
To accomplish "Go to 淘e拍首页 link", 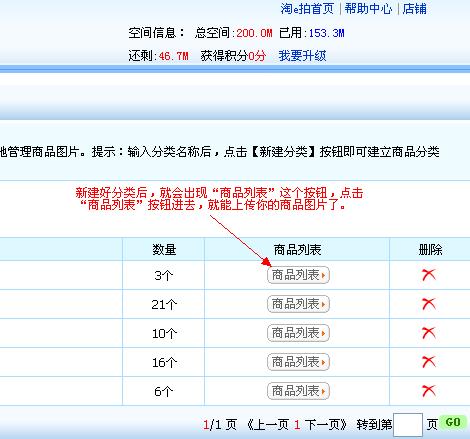I will (x=307, y=9).
